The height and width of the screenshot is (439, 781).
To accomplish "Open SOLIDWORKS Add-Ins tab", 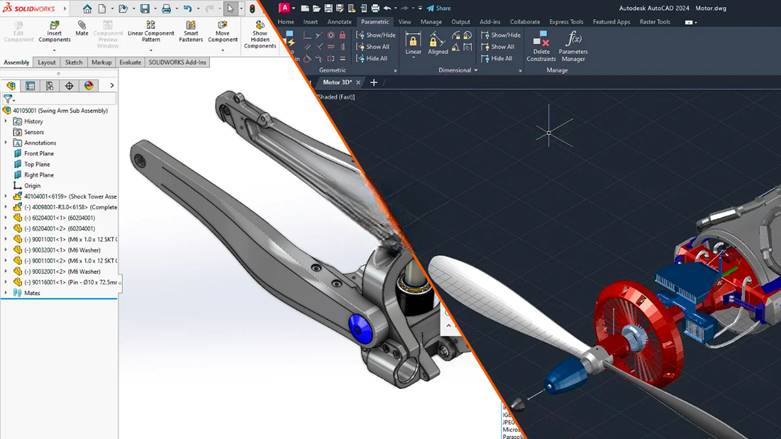I will [177, 62].
